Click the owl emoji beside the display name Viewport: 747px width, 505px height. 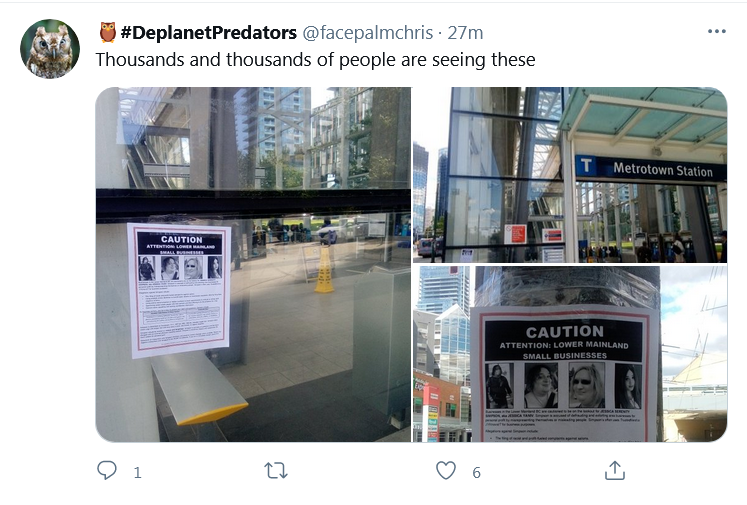[x=108, y=32]
